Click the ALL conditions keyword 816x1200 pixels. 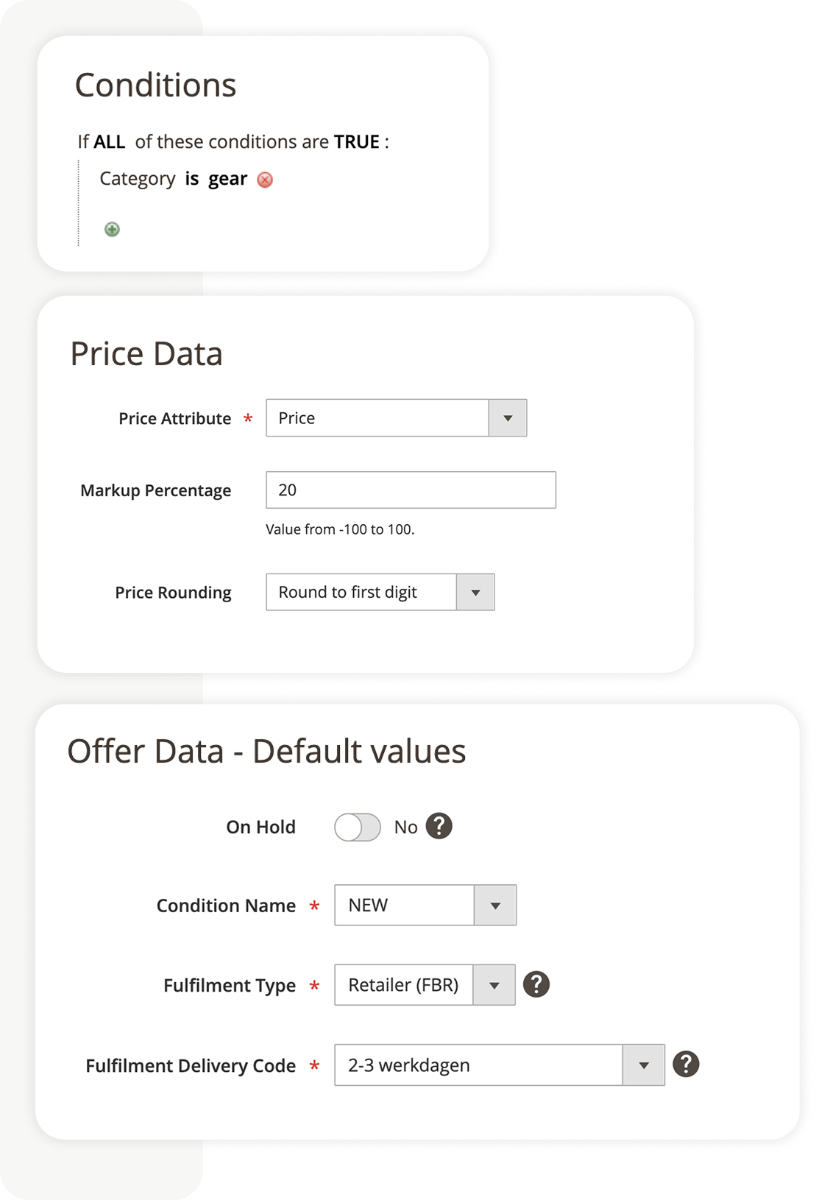pos(110,142)
